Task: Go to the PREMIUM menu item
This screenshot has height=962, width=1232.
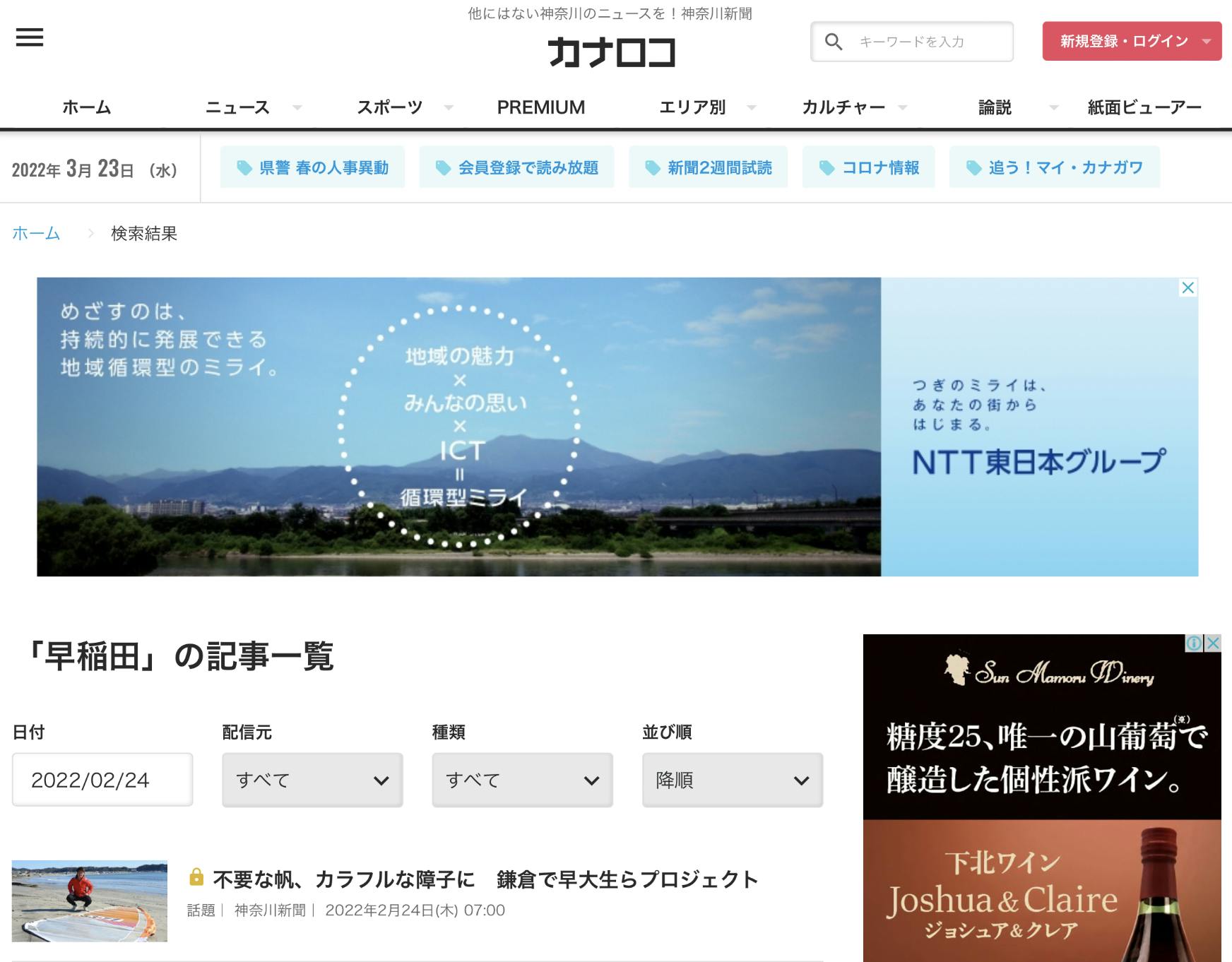Action: (541, 107)
